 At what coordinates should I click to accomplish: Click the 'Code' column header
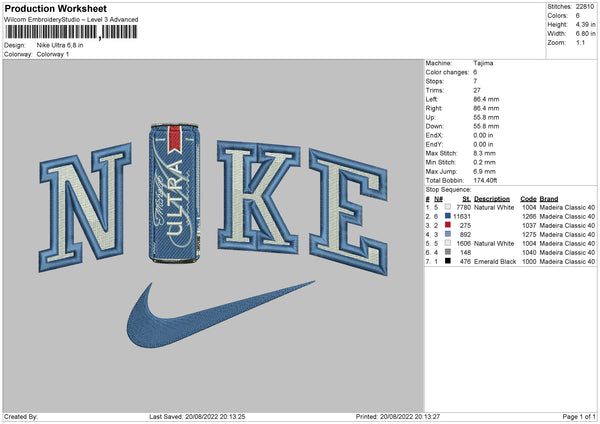tap(528, 199)
